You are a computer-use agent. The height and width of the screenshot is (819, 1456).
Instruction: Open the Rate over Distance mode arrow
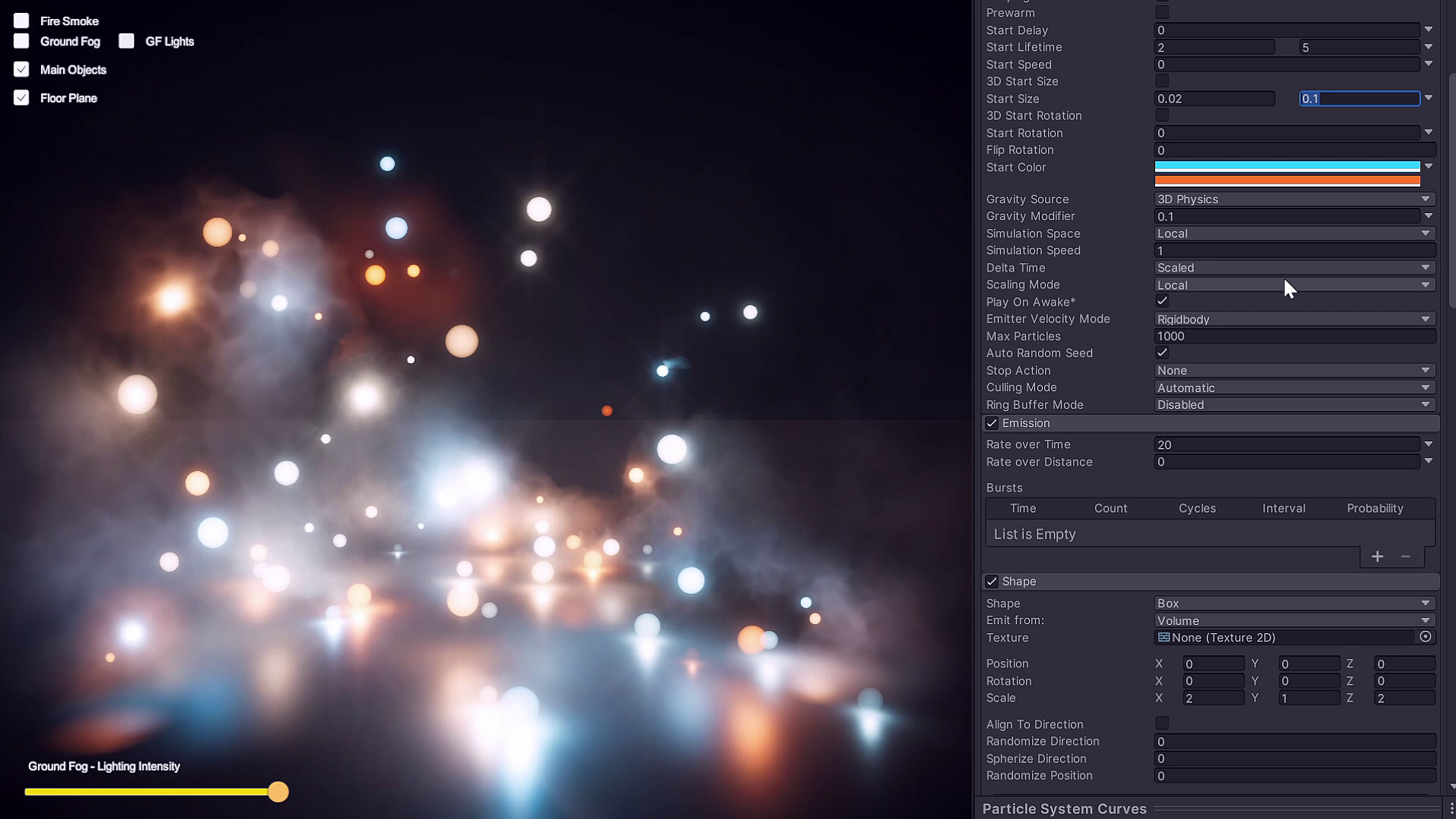click(x=1429, y=461)
